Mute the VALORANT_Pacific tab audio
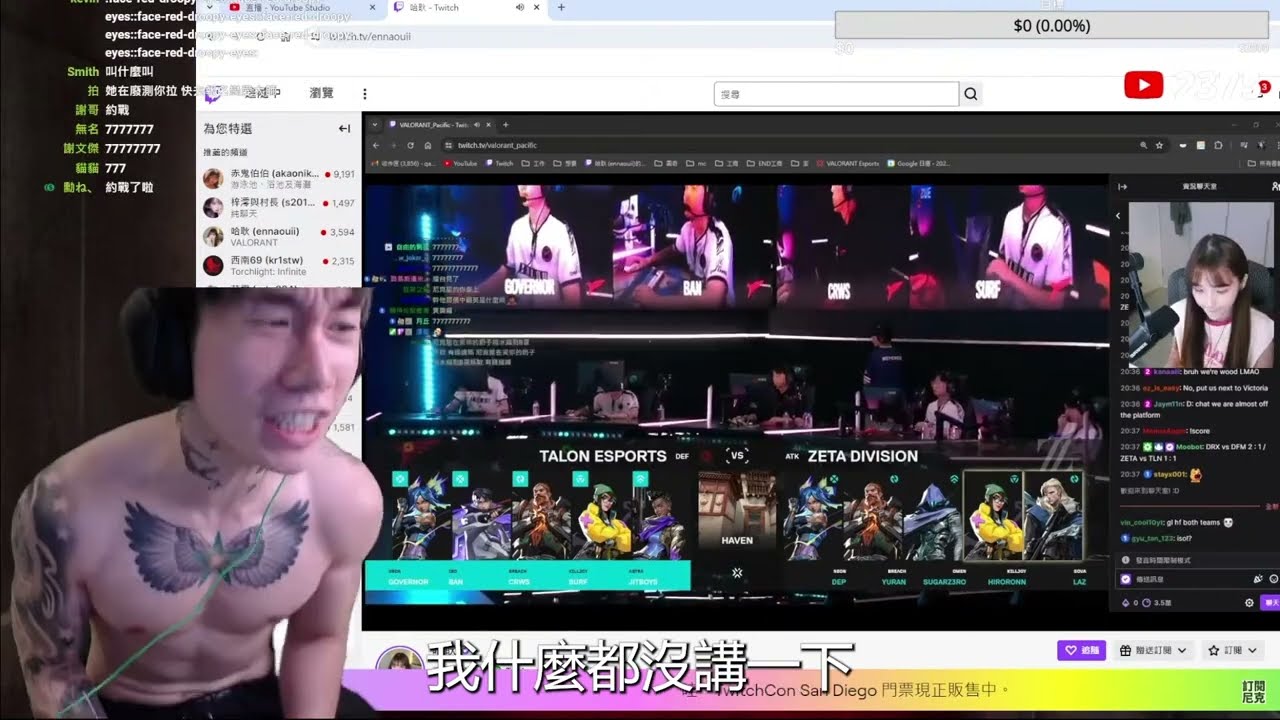The height and width of the screenshot is (720, 1280). 476,125
